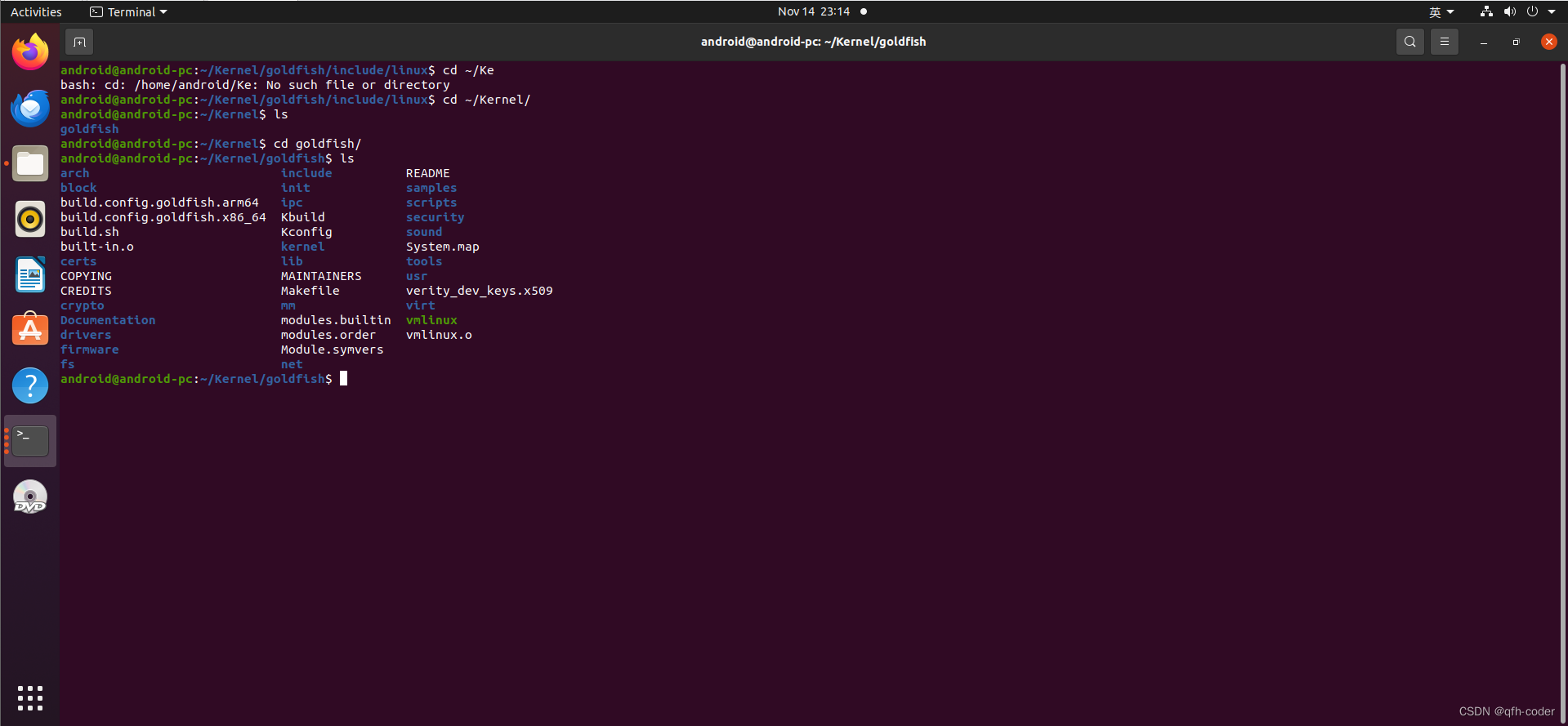The height and width of the screenshot is (726, 1568).
Task: Click the 'arch' directory name
Action: click(75, 173)
